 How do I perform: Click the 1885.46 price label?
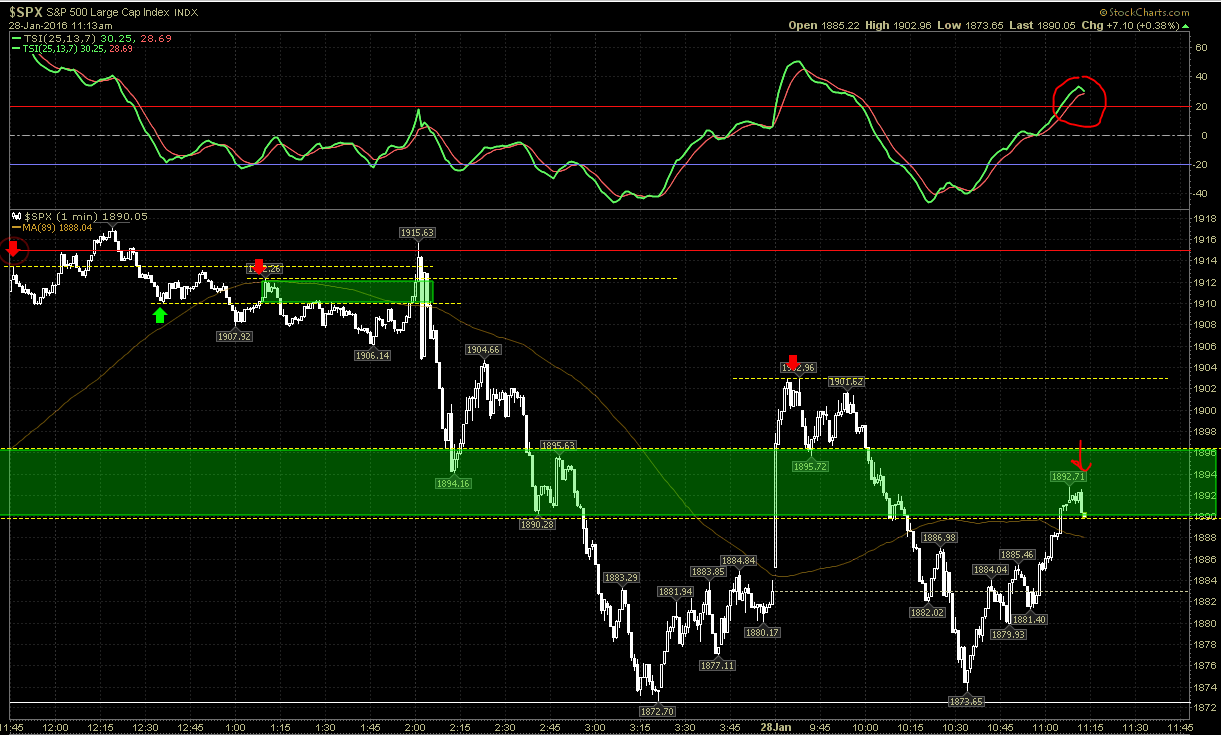click(x=1016, y=555)
